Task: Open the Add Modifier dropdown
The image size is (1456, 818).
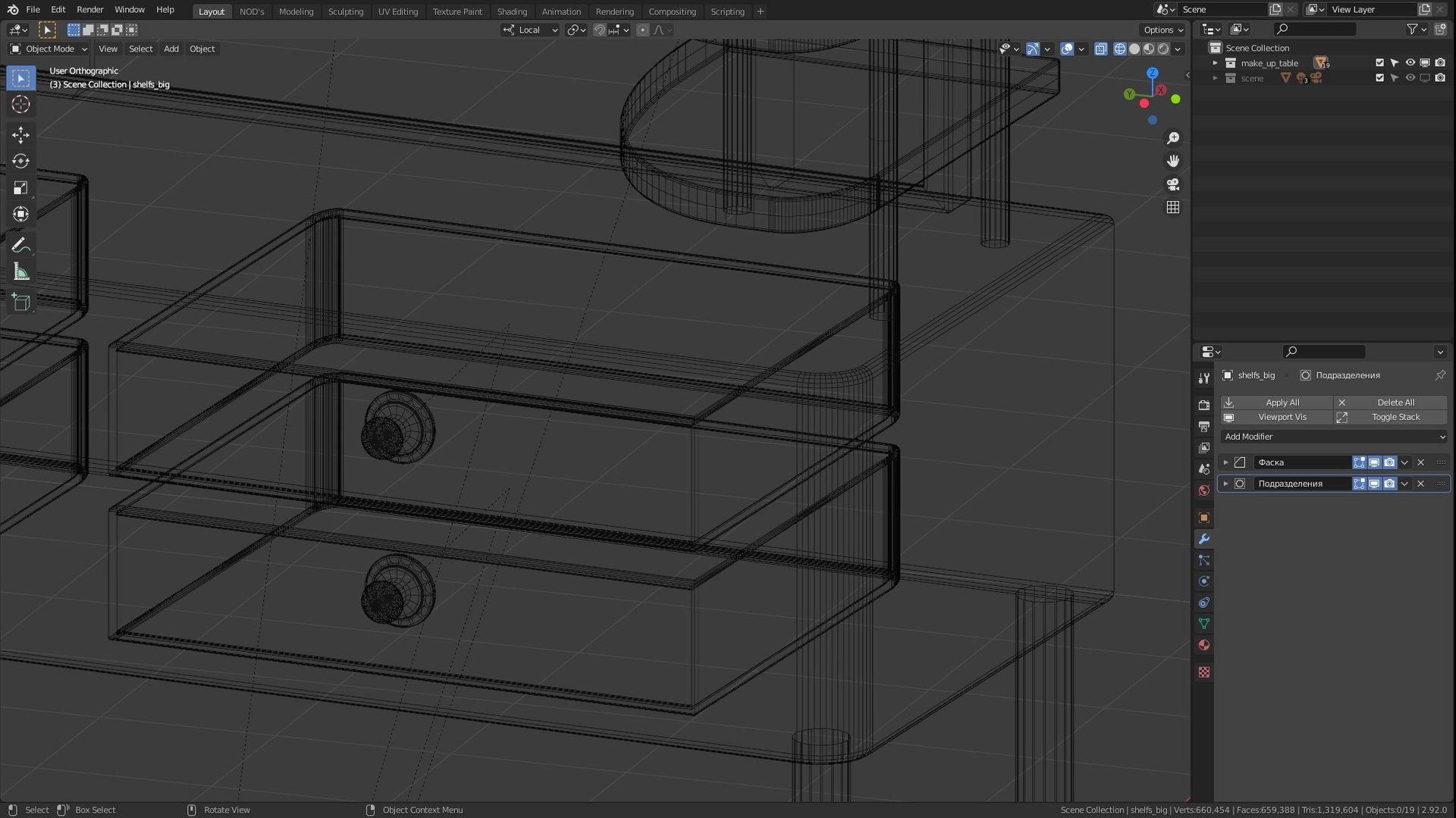Action: click(x=1334, y=437)
